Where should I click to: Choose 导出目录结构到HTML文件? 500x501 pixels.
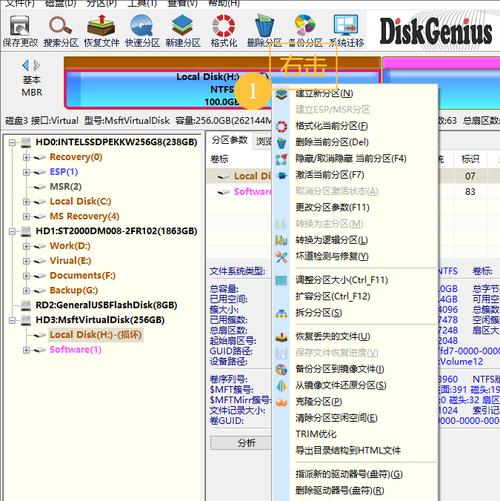pos(348,451)
